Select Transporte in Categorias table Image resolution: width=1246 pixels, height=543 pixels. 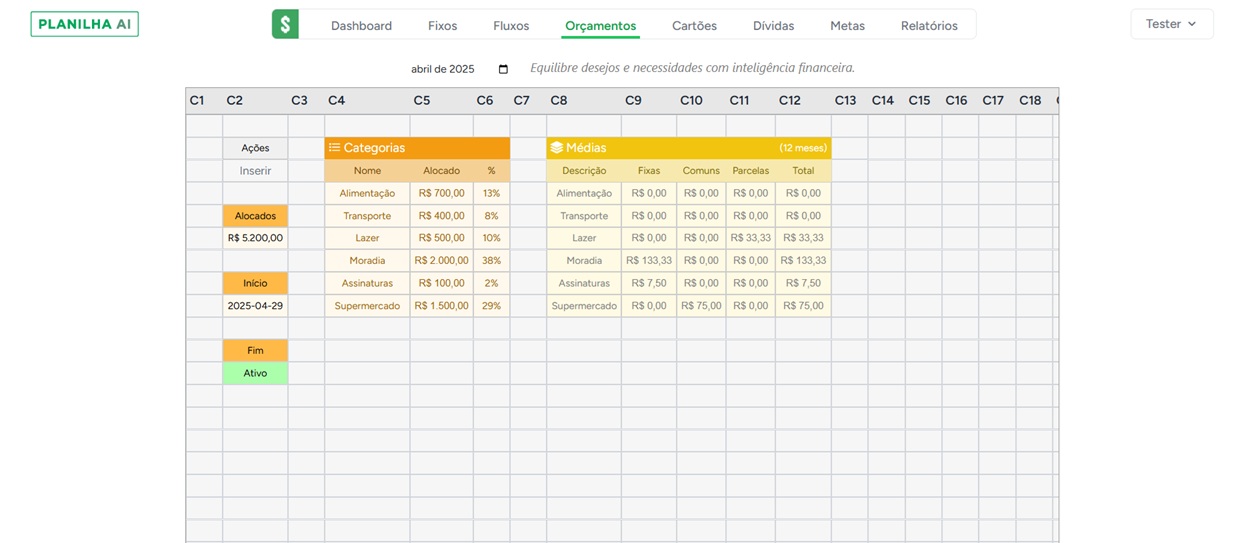click(367, 216)
